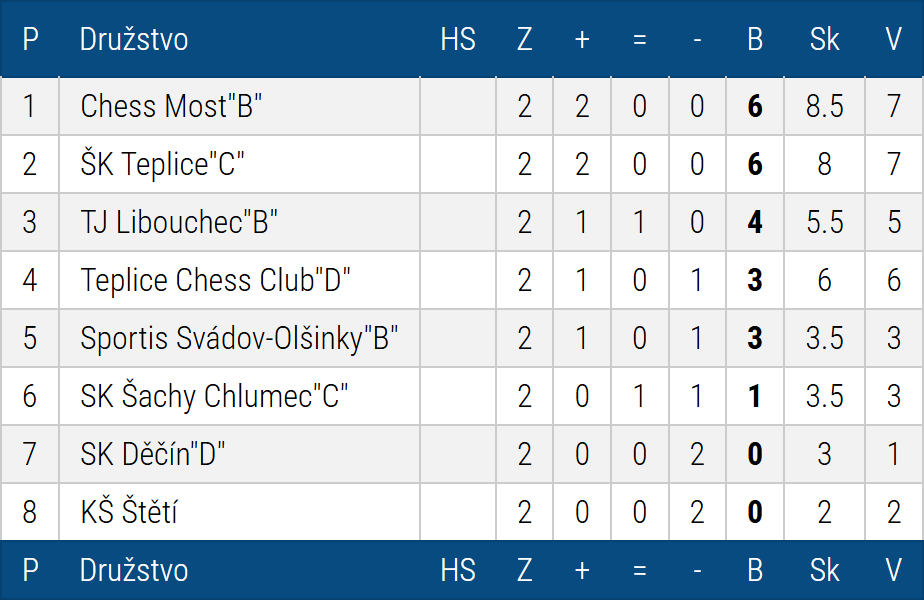Select bold points value 4 in Libouchec row

(755, 222)
